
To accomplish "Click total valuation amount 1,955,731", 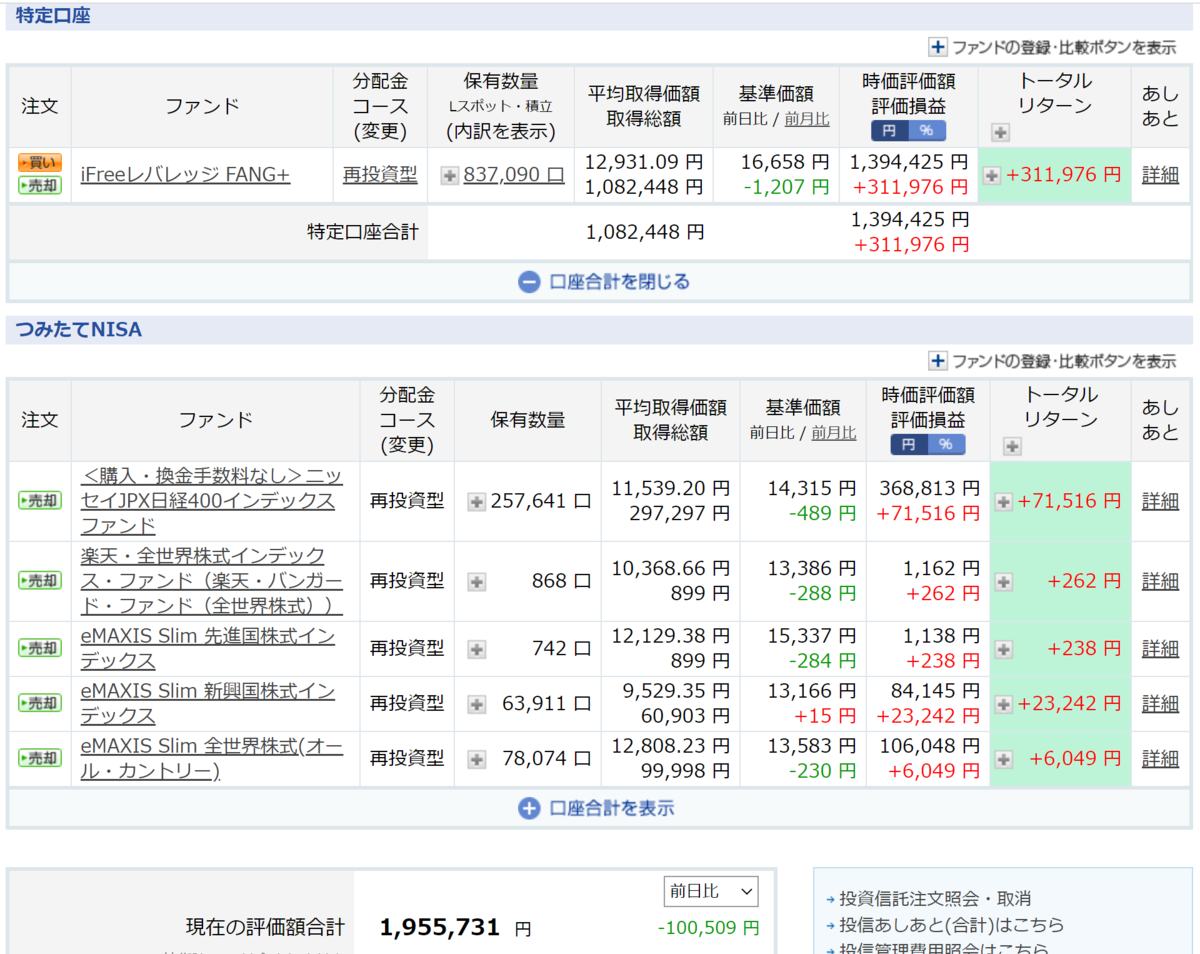I will pyautogui.click(x=440, y=927).
